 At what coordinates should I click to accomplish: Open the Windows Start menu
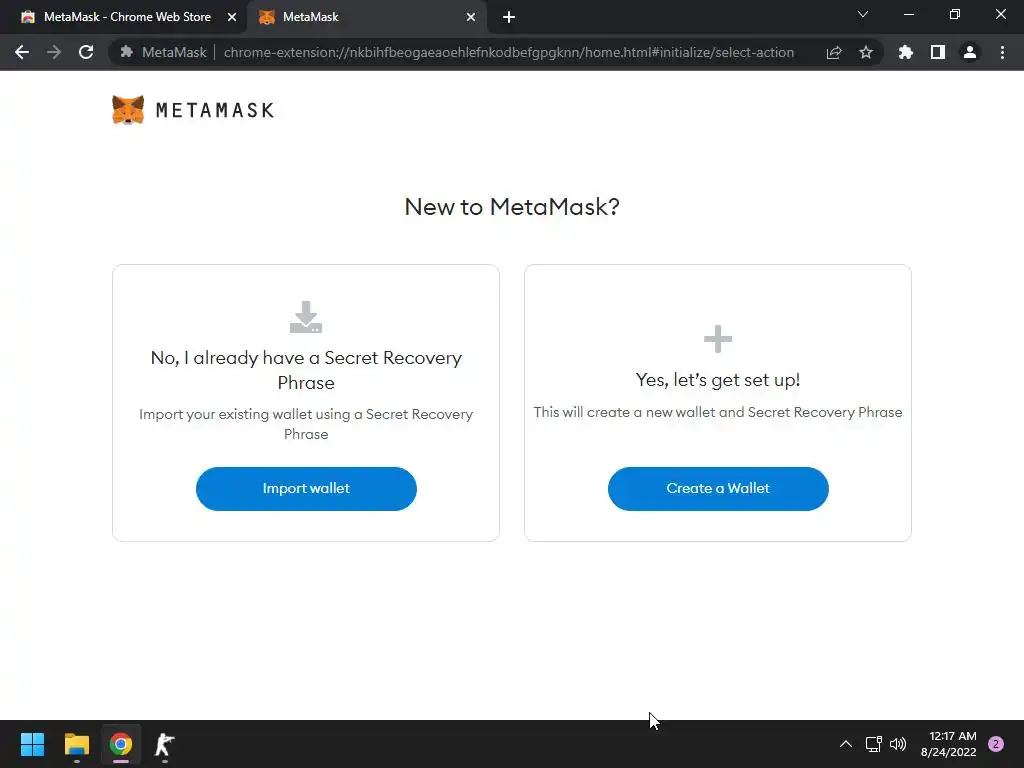32,744
